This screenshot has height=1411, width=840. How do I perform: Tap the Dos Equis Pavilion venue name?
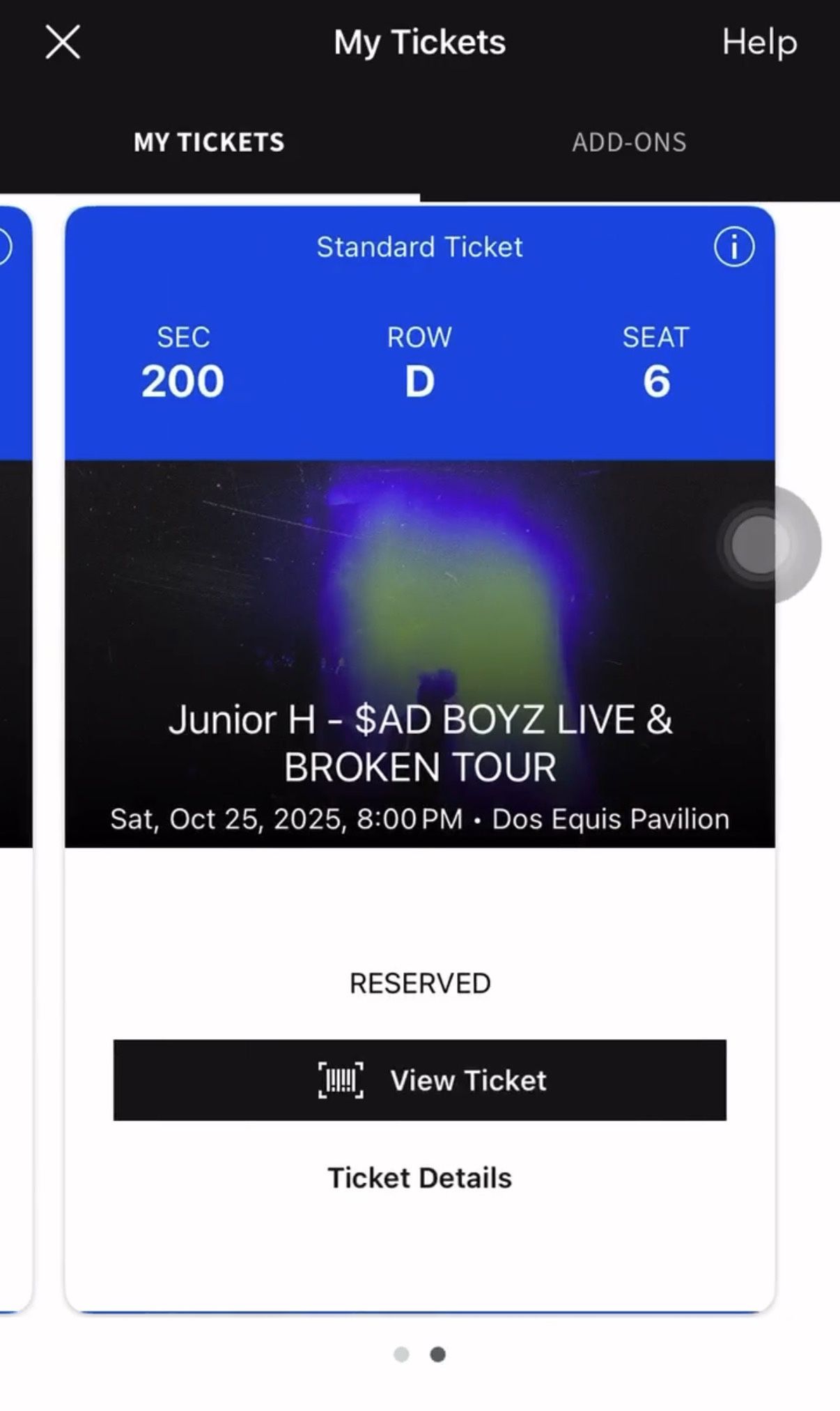(612, 818)
